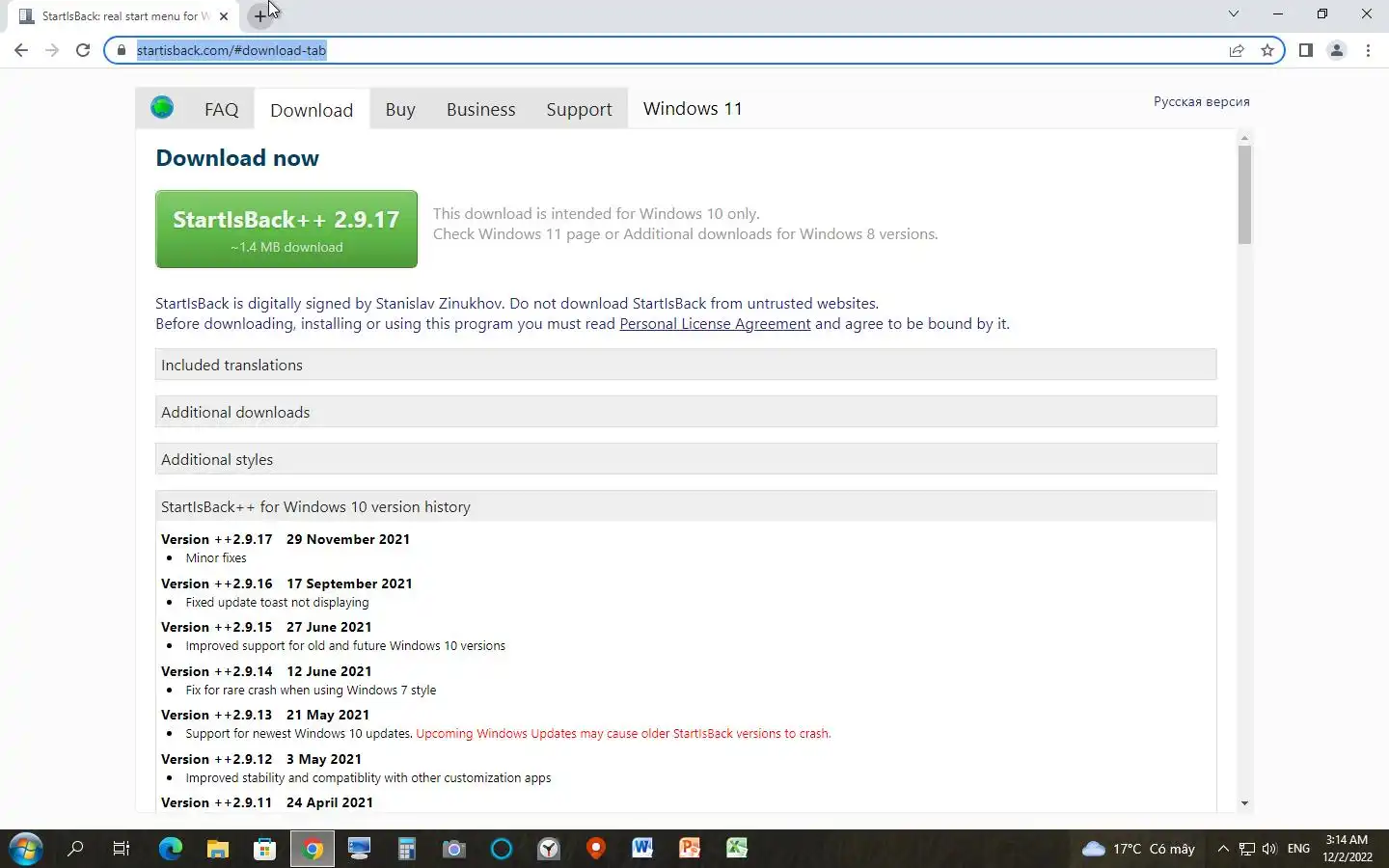Reload the StartIsBack page
This screenshot has width=1389, height=868.
click(83, 50)
